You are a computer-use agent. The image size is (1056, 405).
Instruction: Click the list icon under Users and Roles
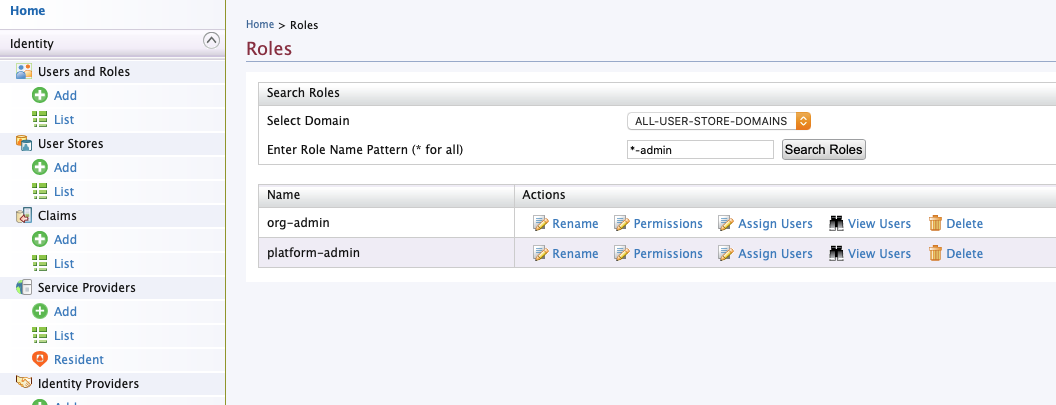click(x=40, y=119)
